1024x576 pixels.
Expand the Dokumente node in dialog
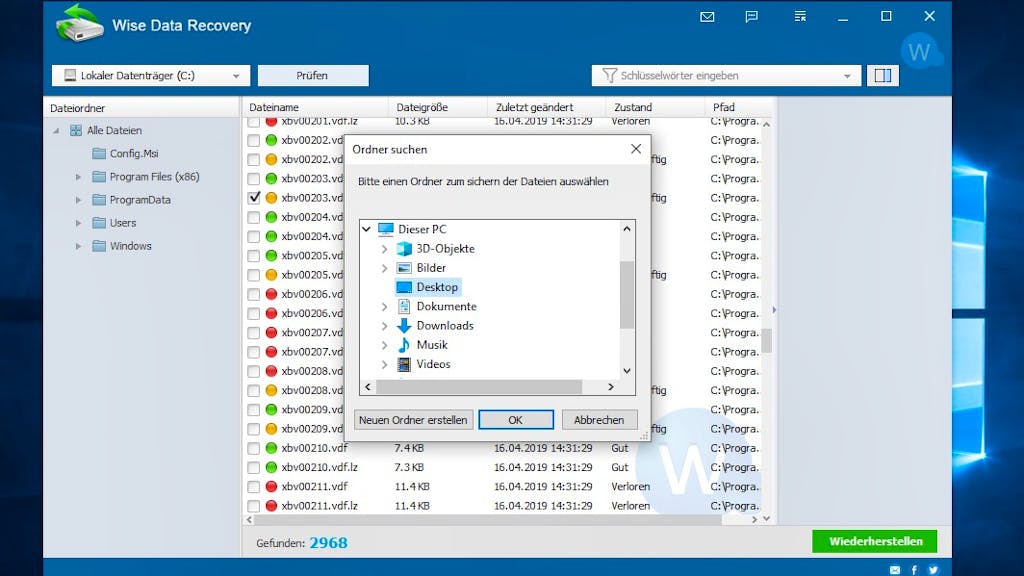pyautogui.click(x=385, y=306)
